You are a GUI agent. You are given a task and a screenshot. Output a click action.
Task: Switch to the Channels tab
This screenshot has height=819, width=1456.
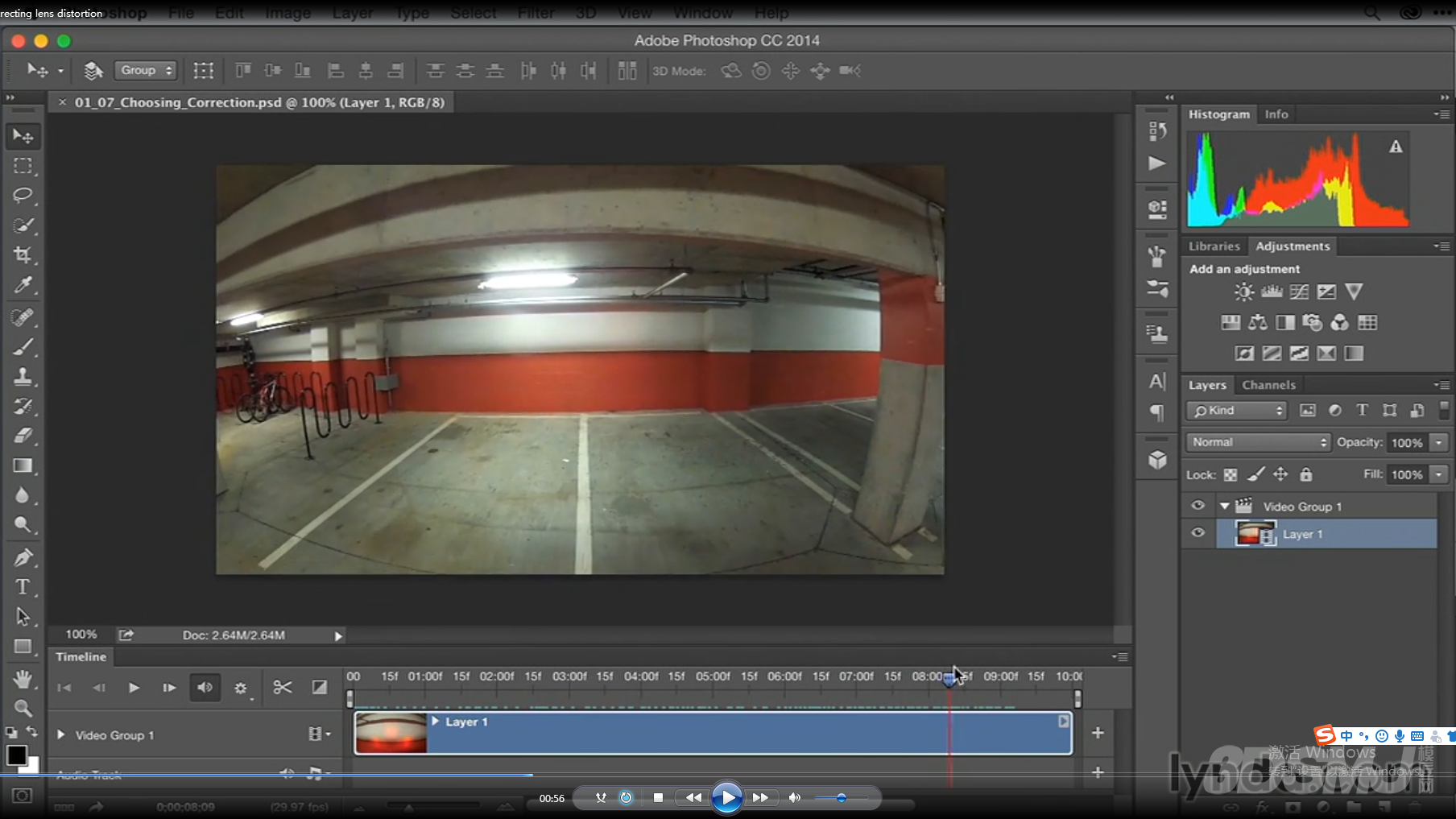[x=1268, y=385]
